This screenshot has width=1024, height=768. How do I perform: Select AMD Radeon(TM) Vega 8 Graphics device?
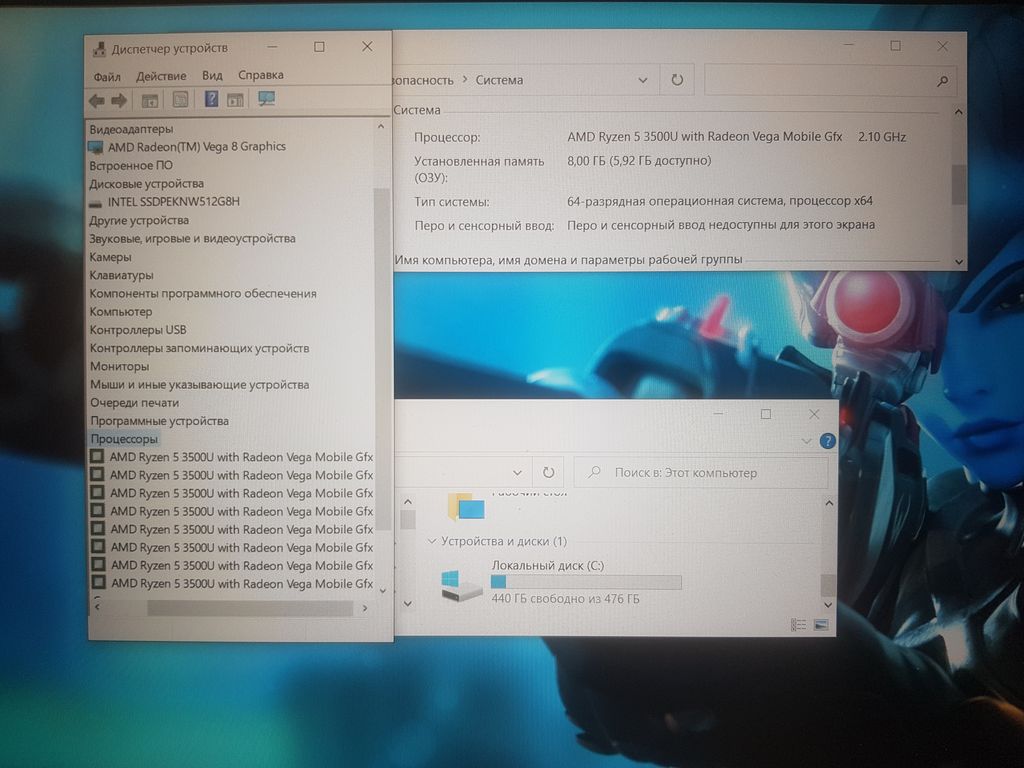[x=197, y=146]
